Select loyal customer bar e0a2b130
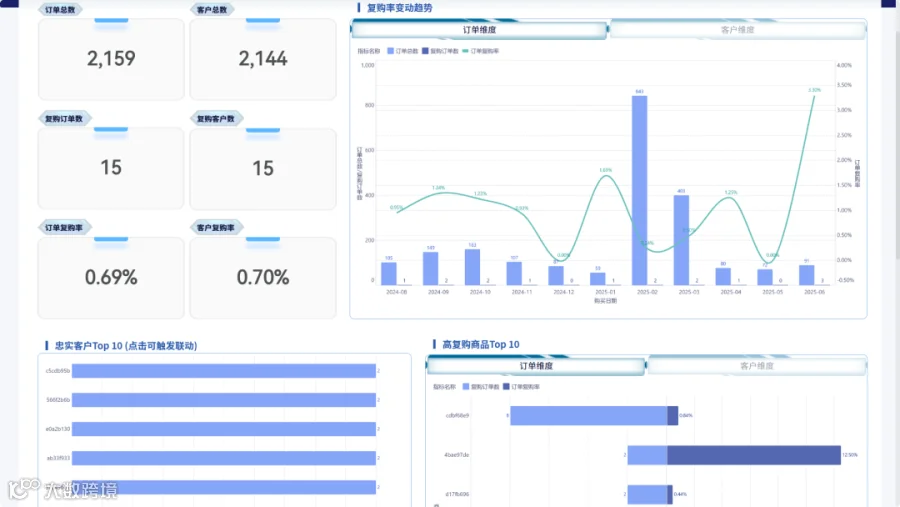This screenshot has width=900, height=507. 224,429
